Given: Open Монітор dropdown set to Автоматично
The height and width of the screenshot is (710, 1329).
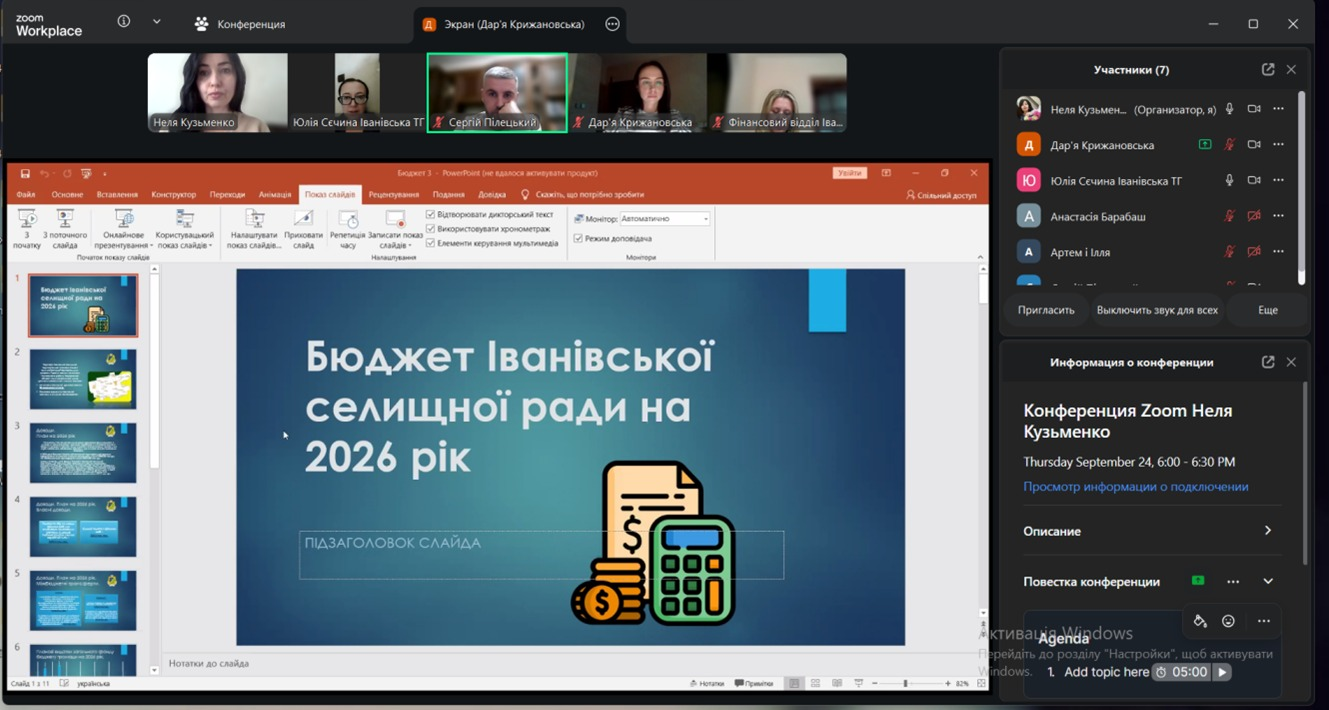Looking at the screenshot, I should click(x=664, y=218).
